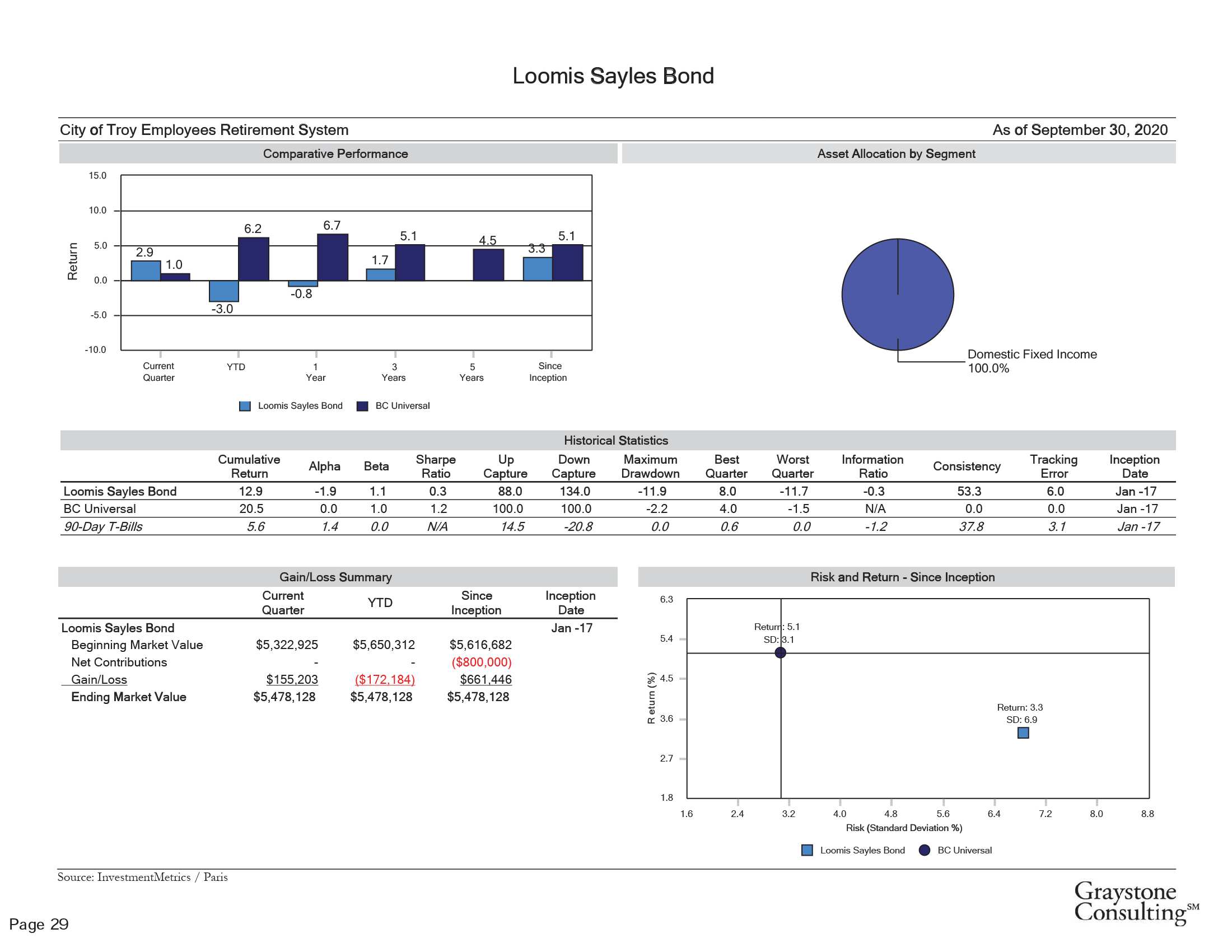This screenshot has width=1232, height=952.
Task: Click the Loomis Sayles square scatter marker
Action: [1023, 733]
